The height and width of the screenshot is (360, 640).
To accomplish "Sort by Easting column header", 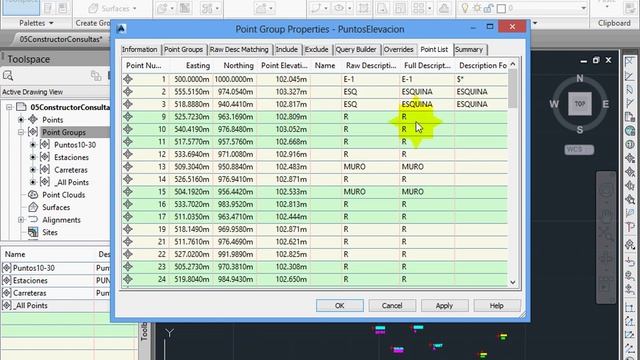I will click(x=198, y=65).
